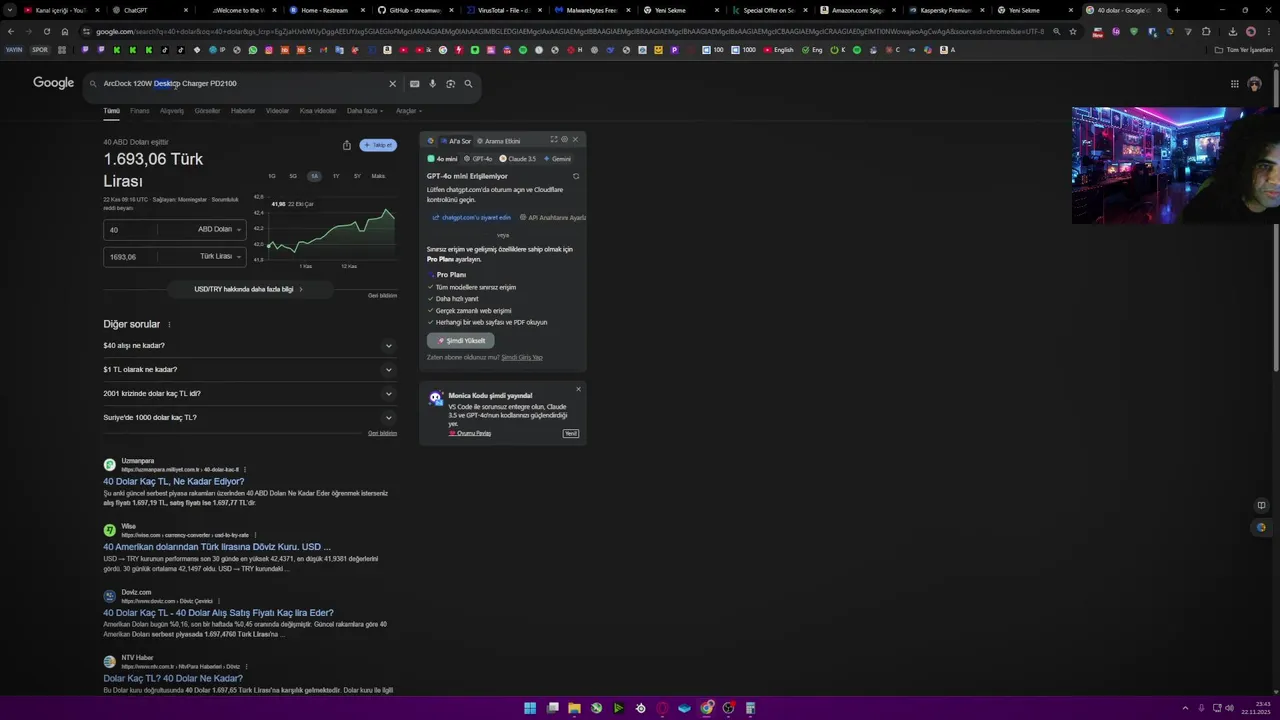Reload the page in browser toolbar
This screenshot has width=1280, height=720.
(46, 31)
